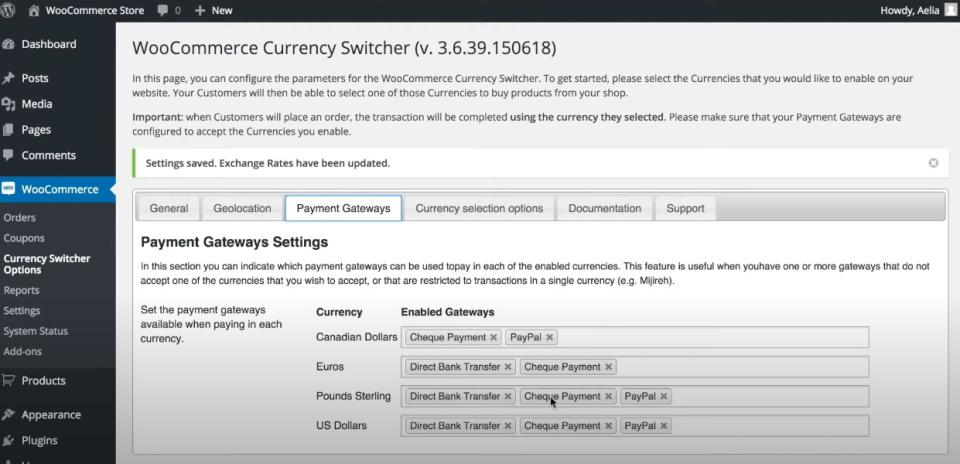This screenshot has height=464, width=960.
Task: Click in the Euros gateways input field
Action: pos(740,367)
